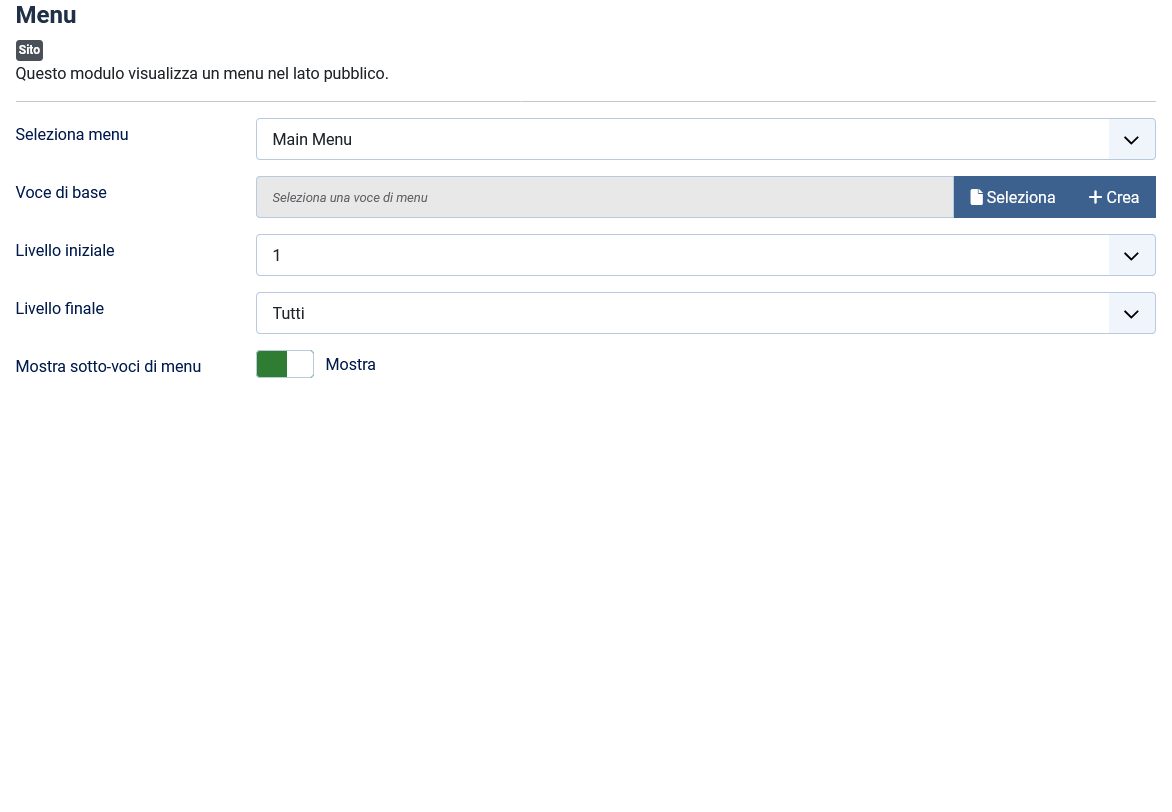Toggle the Mostra sotto-voci di menu switch

tap(285, 364)
